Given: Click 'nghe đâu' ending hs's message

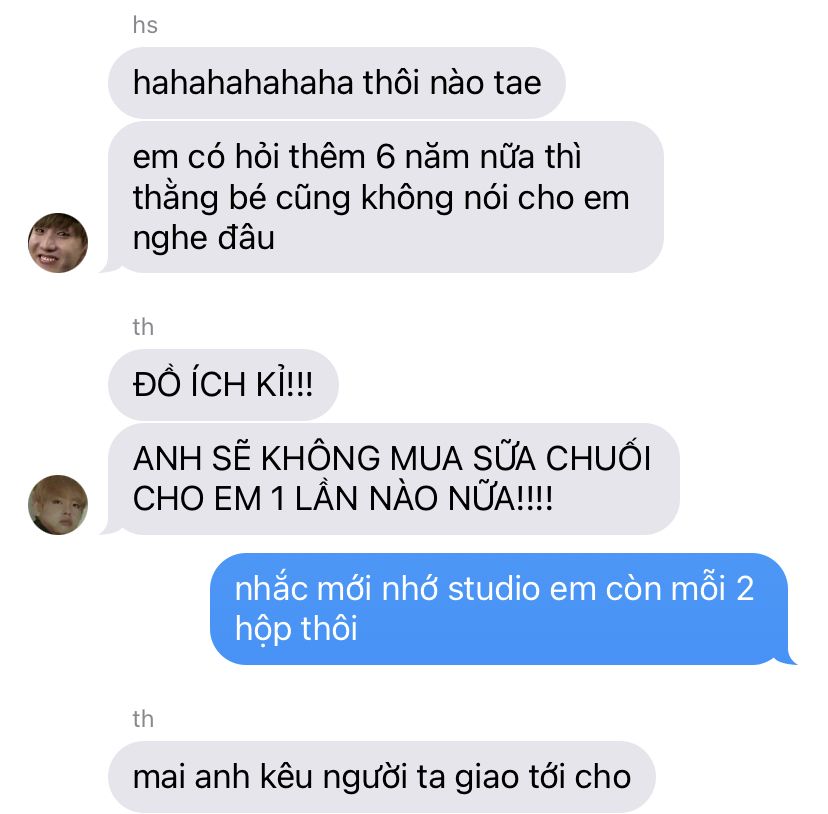Looking at the screenshot, I should click(x=204, y=238).
